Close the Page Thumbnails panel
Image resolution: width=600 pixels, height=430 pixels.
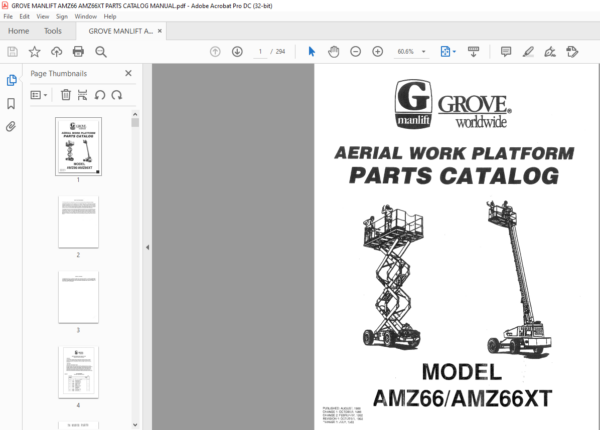pyautogui.click(x=128, y=73)
